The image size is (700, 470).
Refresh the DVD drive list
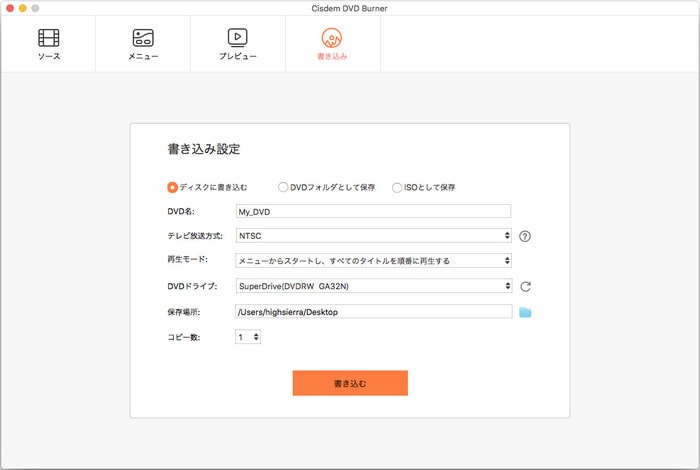[x=525, y=286]
